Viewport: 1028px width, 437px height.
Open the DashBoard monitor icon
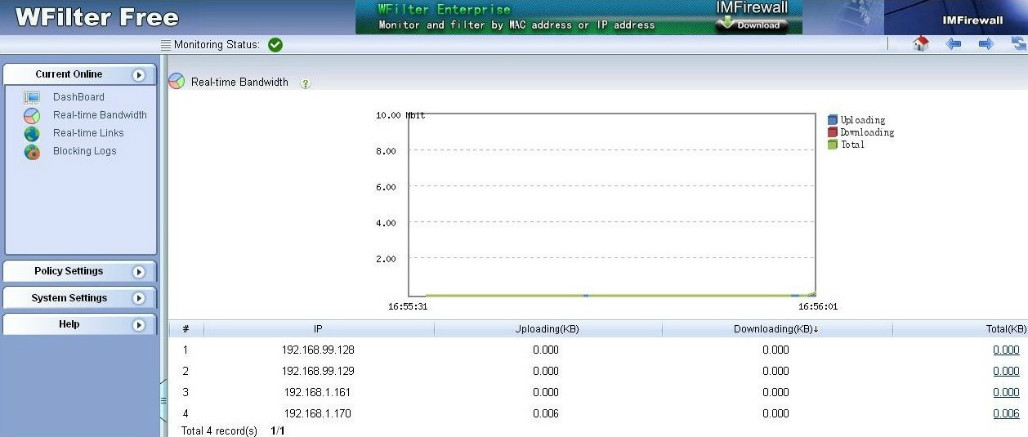click(31, 98)
